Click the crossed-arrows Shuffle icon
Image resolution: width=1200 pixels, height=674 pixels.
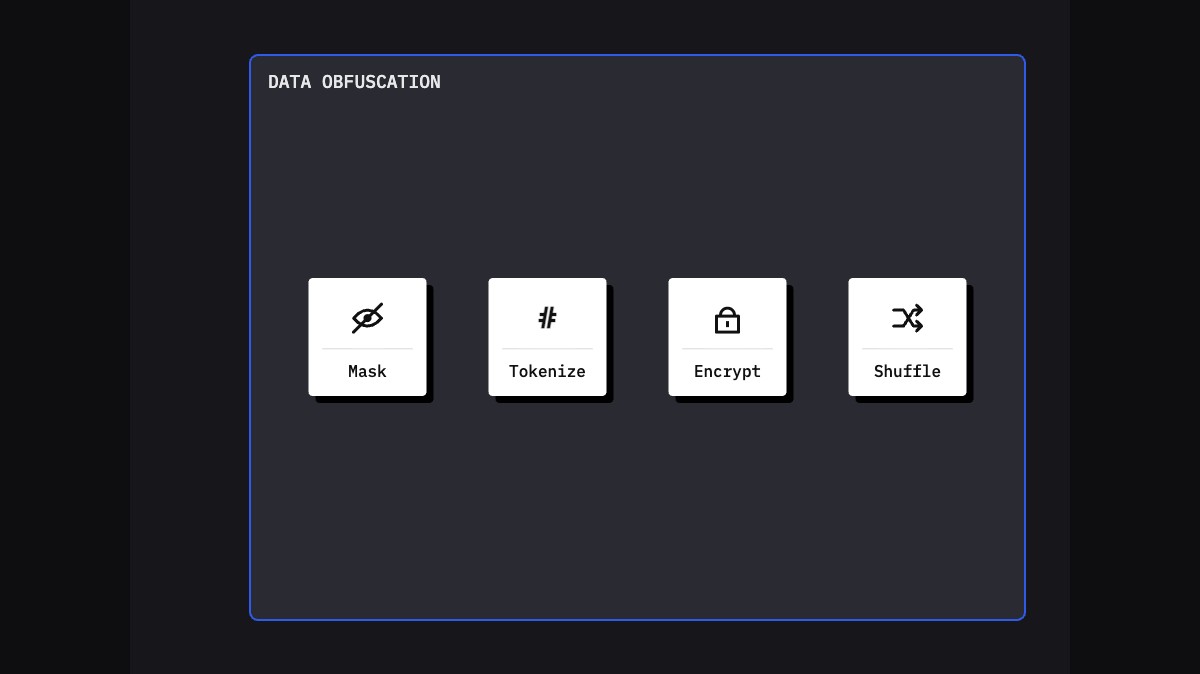(x=907, y=318)
